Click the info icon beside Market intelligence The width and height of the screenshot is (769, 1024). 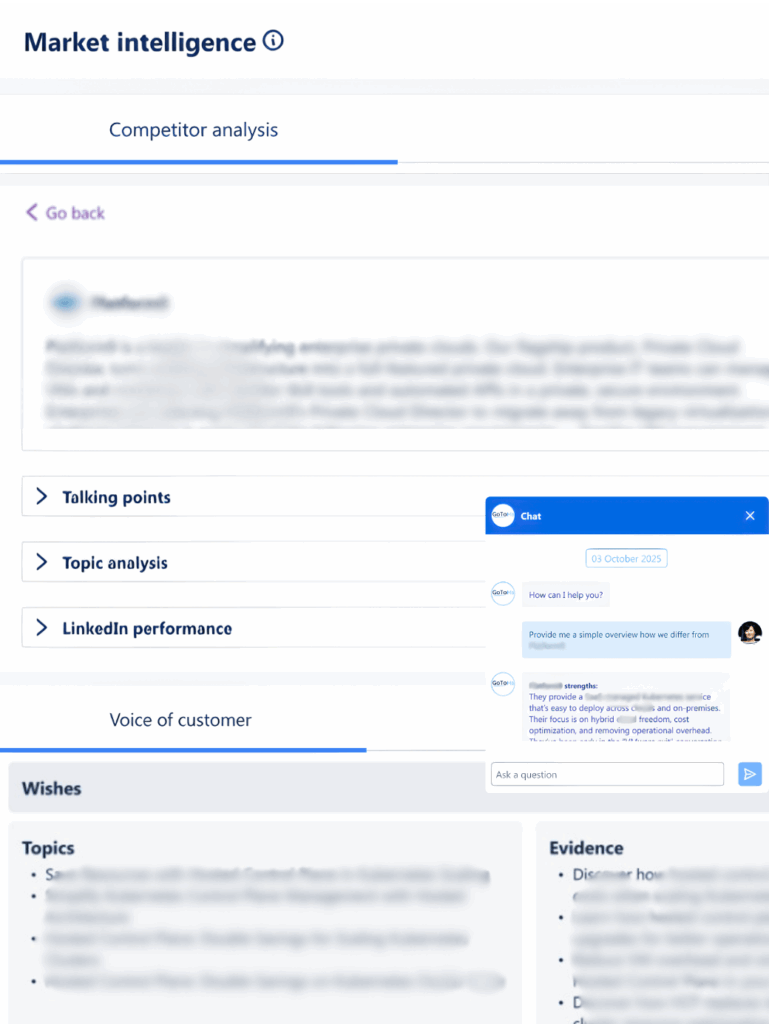tap(273, 41)
